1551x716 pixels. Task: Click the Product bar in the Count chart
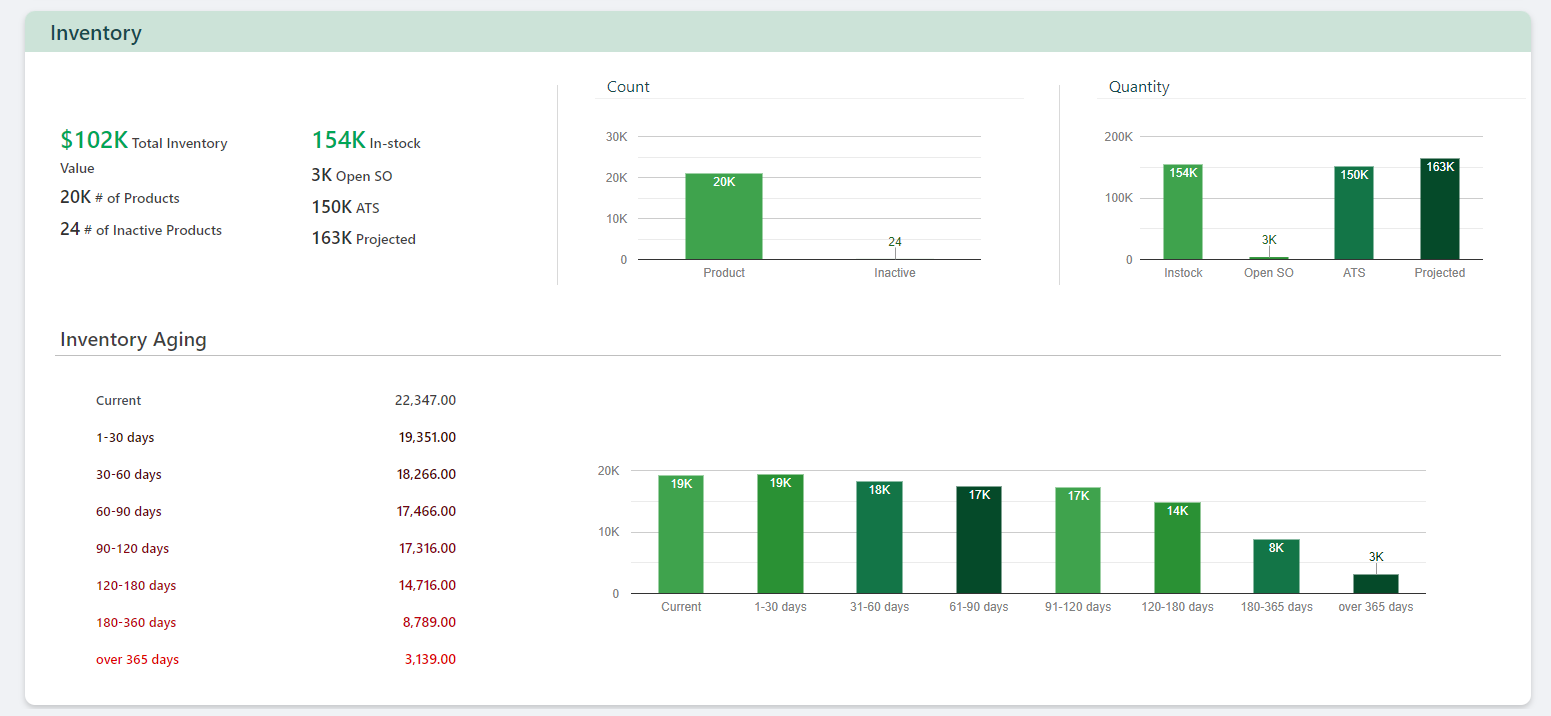(x=723, y=215)
